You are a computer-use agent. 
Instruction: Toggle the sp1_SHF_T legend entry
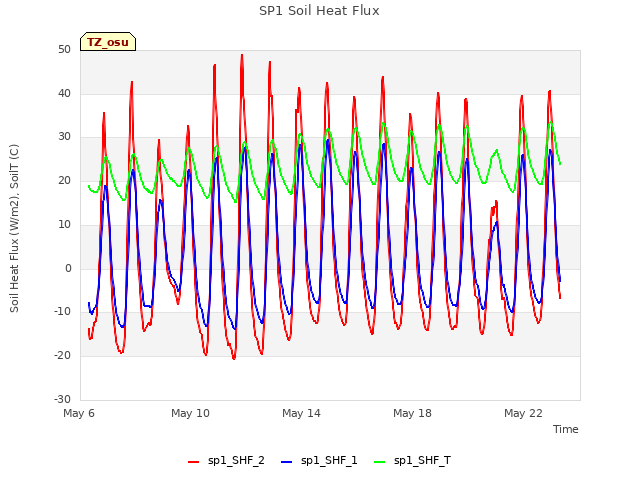point(412,461)
